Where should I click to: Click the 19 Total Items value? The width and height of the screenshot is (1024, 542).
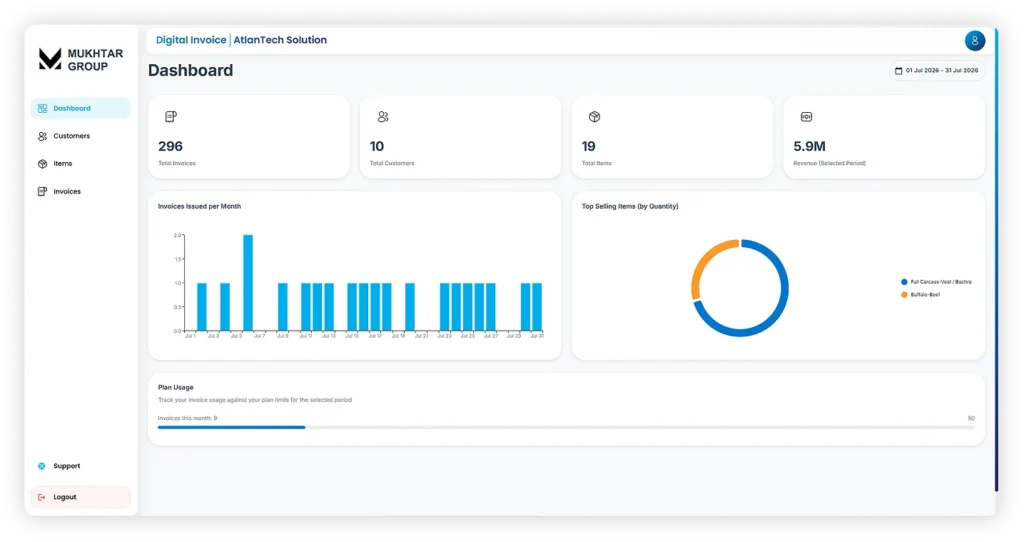[588, 146]
